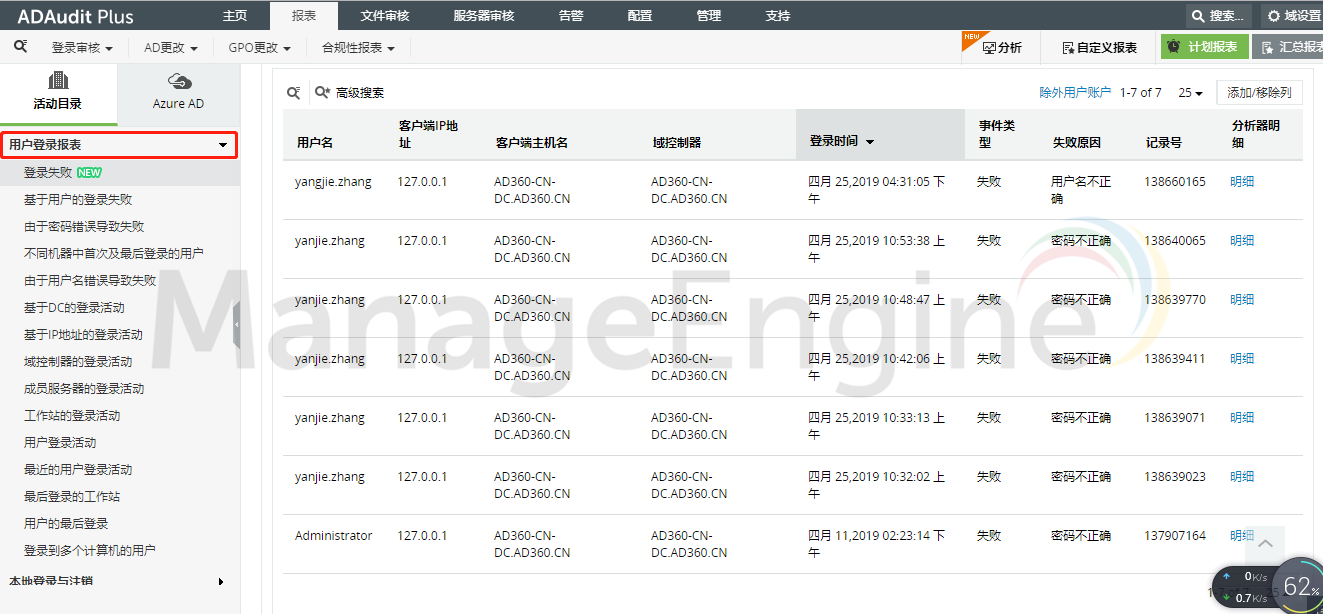The height and width of the screenshot is (614, 1323).
Task: Click the search icon above the report table
Action: 293,93
